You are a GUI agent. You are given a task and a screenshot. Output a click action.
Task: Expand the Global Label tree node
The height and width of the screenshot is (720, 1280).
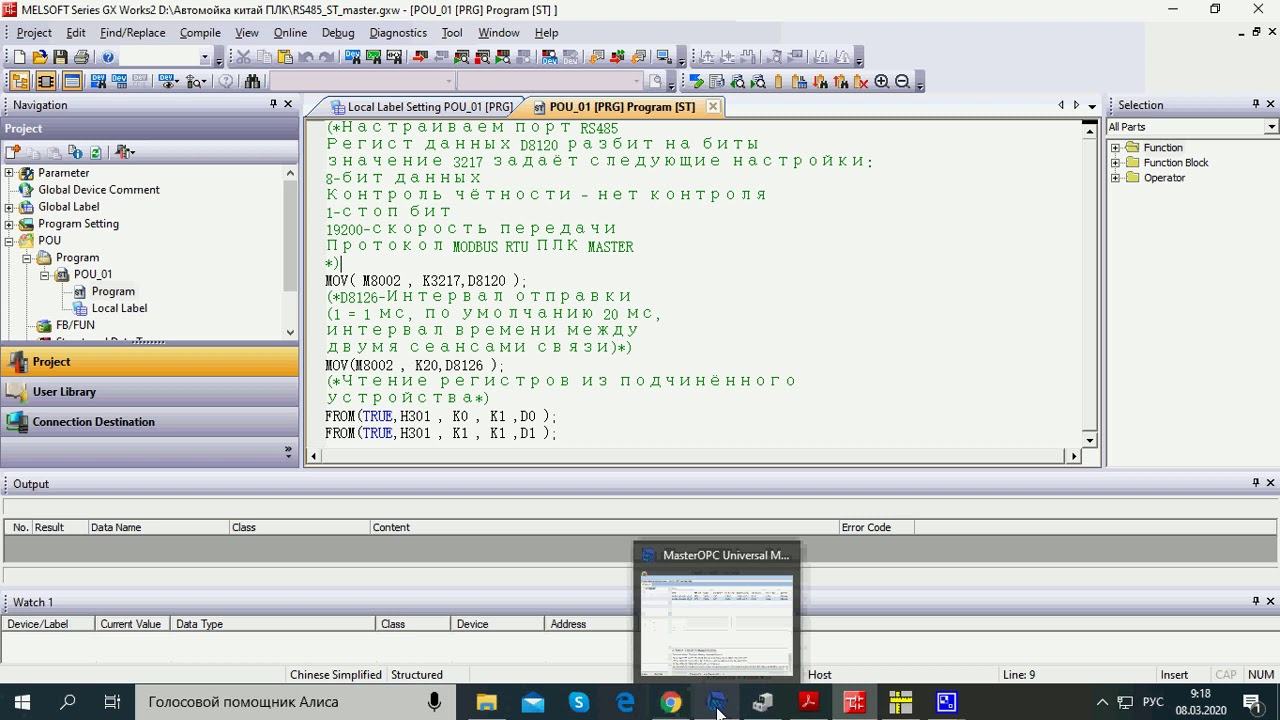coord(9,207)
